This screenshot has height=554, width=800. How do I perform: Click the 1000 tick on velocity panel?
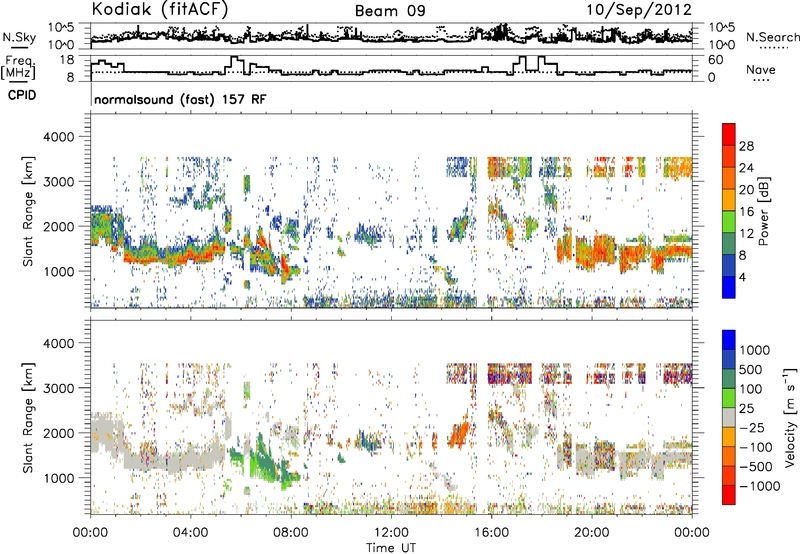[59, 478]
